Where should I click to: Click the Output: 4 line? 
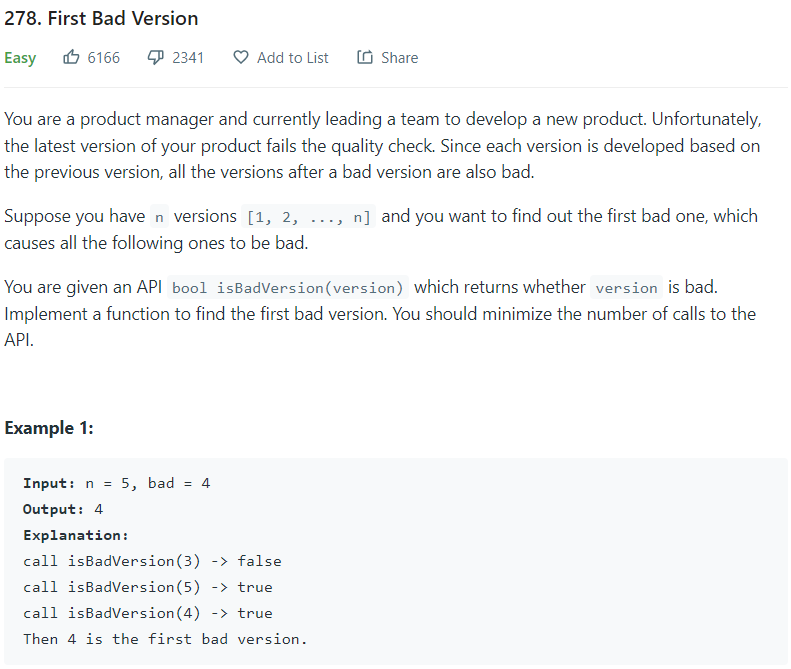pyautogui.click(x=63, y=509)
